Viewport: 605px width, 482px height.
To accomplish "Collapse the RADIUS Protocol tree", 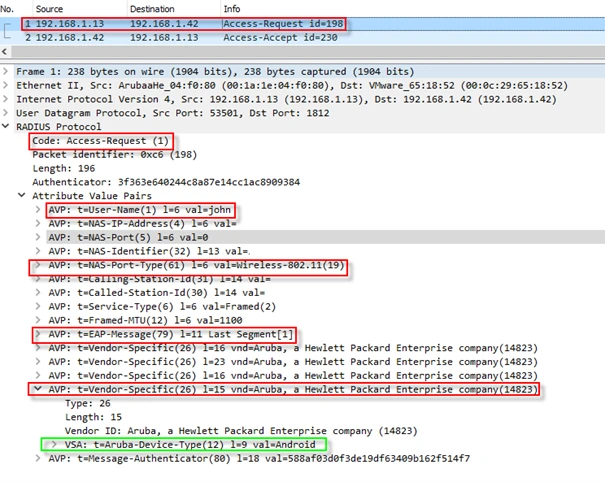I will coord(8,127).
